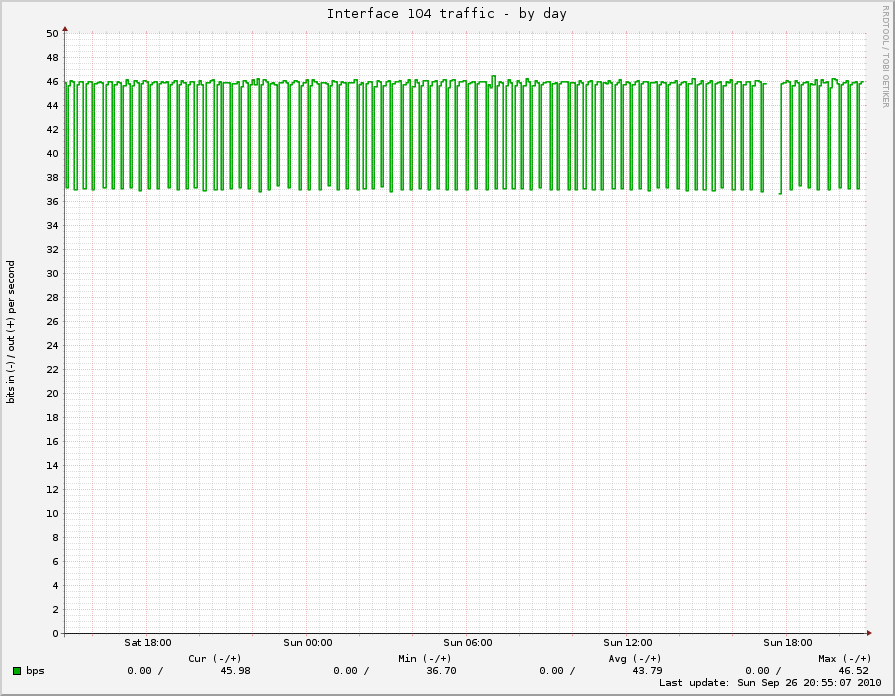Click the y-axis value 36

[53, 202]
